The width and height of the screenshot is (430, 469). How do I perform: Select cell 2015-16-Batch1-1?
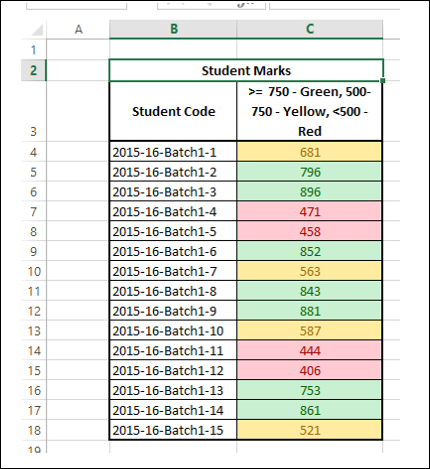tap(173, 152)
